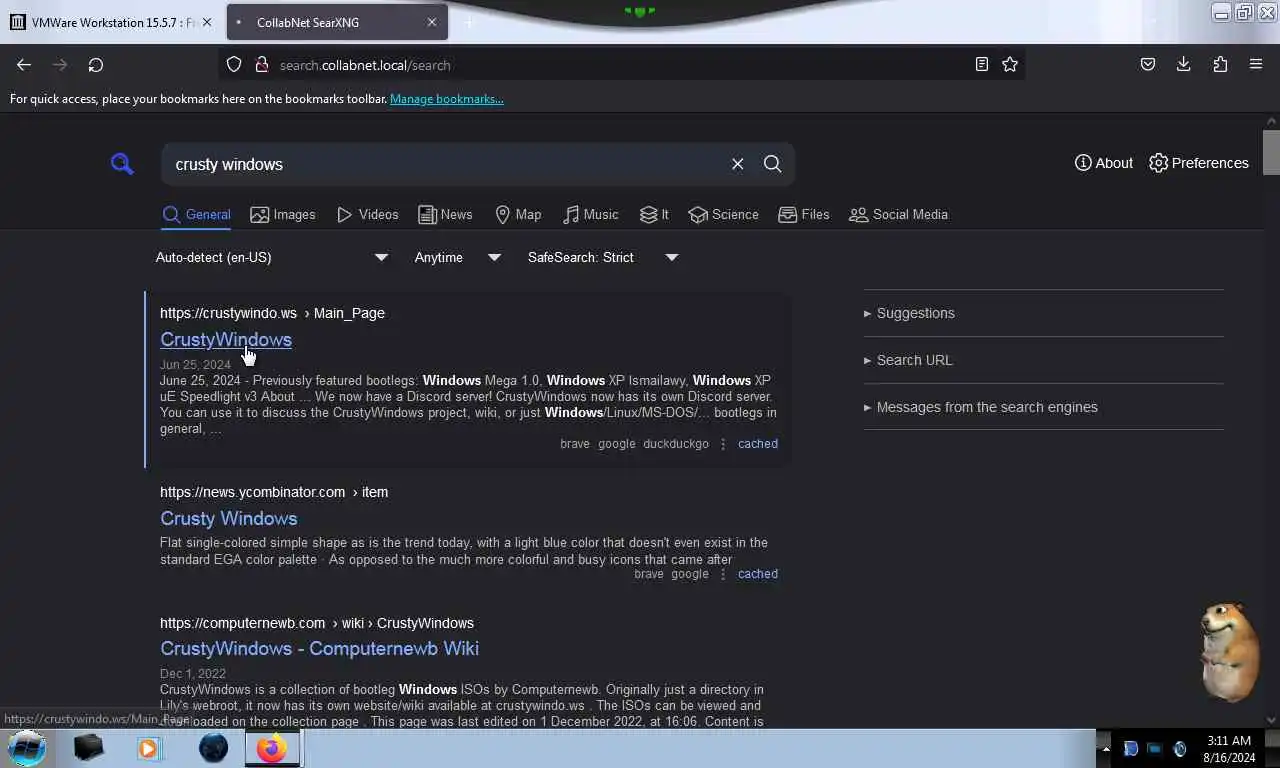Open the SafeSearch: Strict dropdown
The image size is (1280, 768).
(x=603, y=257)
